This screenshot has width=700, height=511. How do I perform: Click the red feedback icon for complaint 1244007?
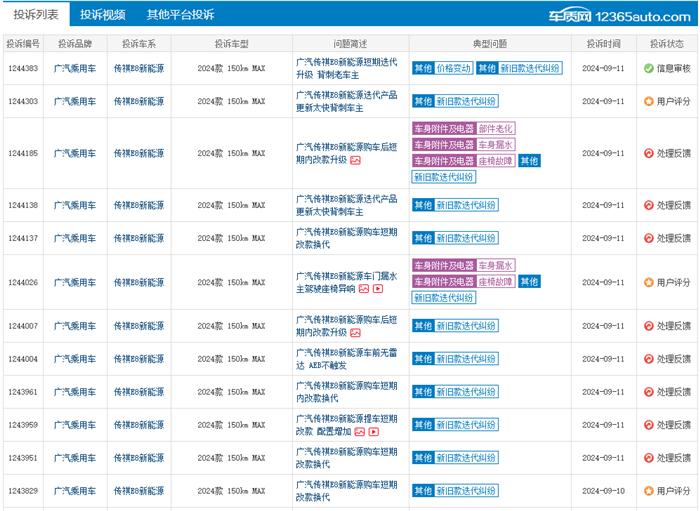click(x=649, y=326)
